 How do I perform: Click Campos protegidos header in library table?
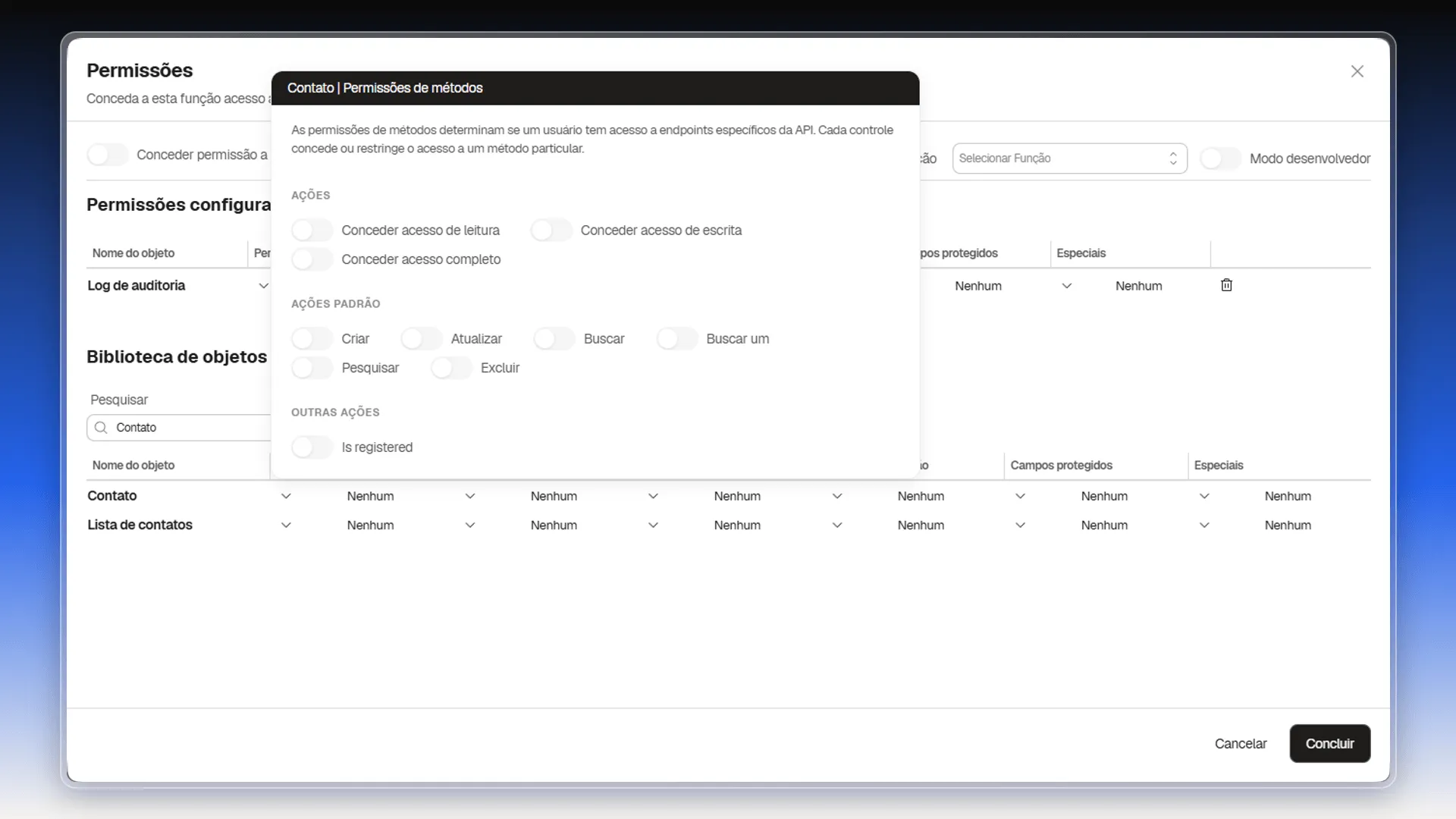click(1061, 465)
